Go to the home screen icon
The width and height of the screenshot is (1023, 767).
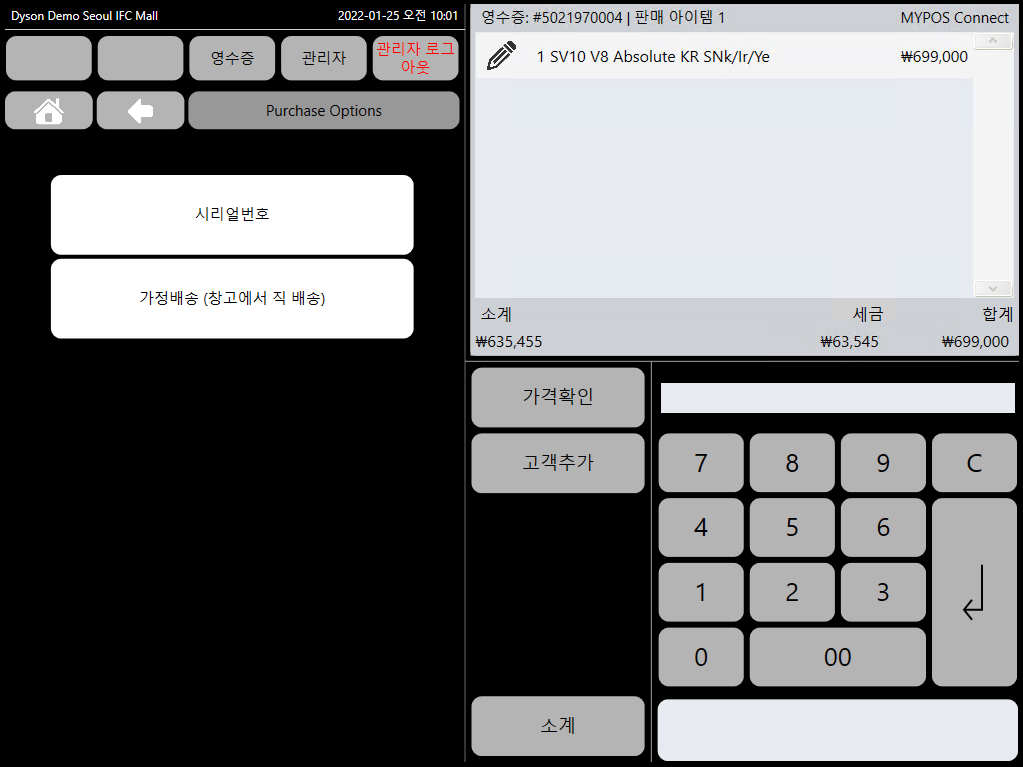[49, 111]
